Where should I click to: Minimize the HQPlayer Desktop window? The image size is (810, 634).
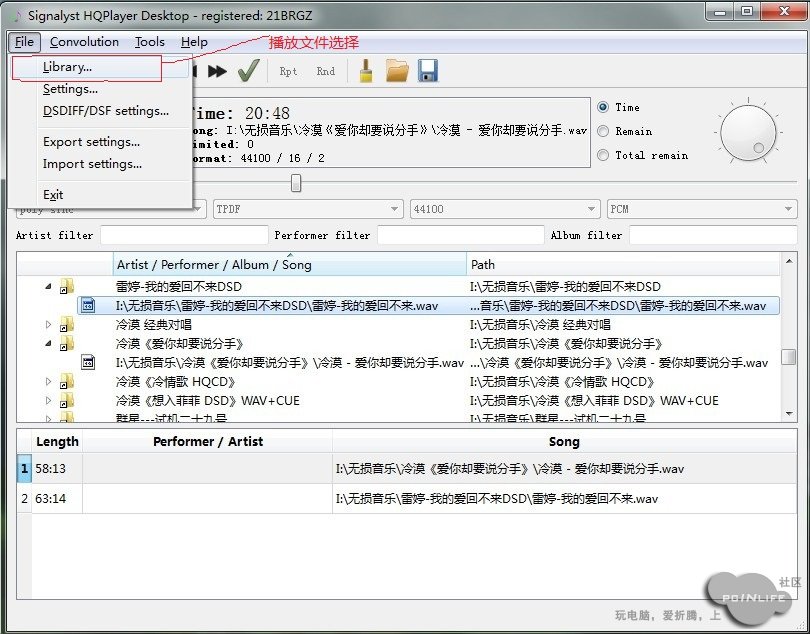coord(720,11)
